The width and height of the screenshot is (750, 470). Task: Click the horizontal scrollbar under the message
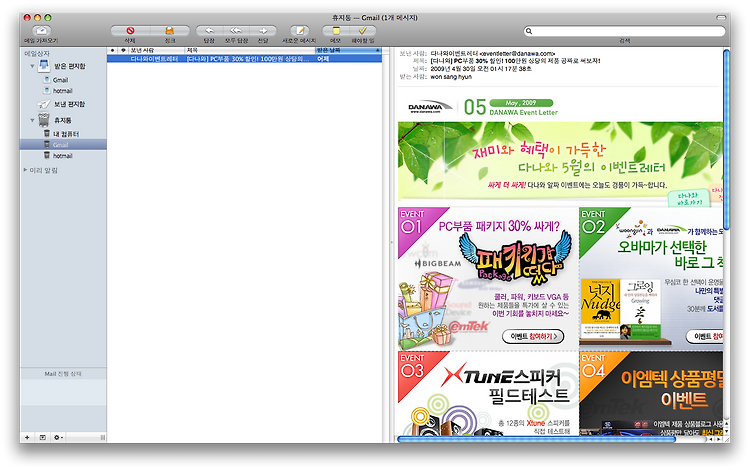pos(536,439)
